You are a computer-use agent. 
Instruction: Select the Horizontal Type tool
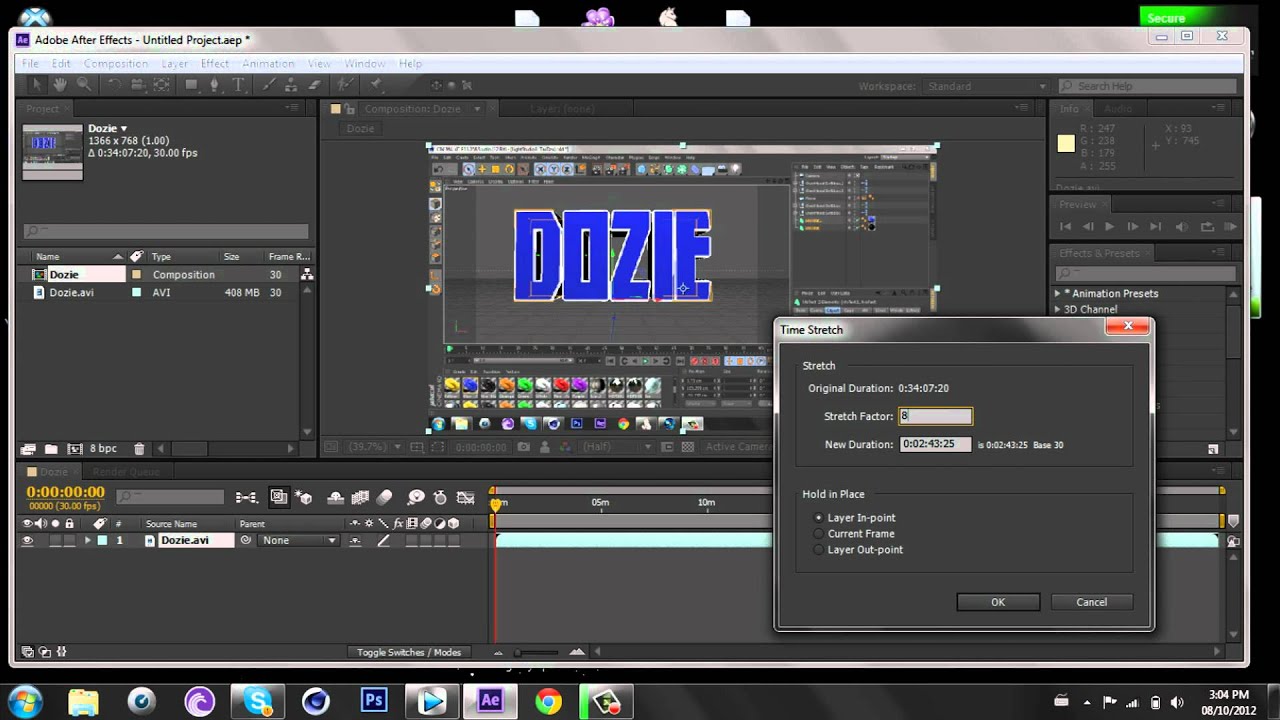coord(239,86)
